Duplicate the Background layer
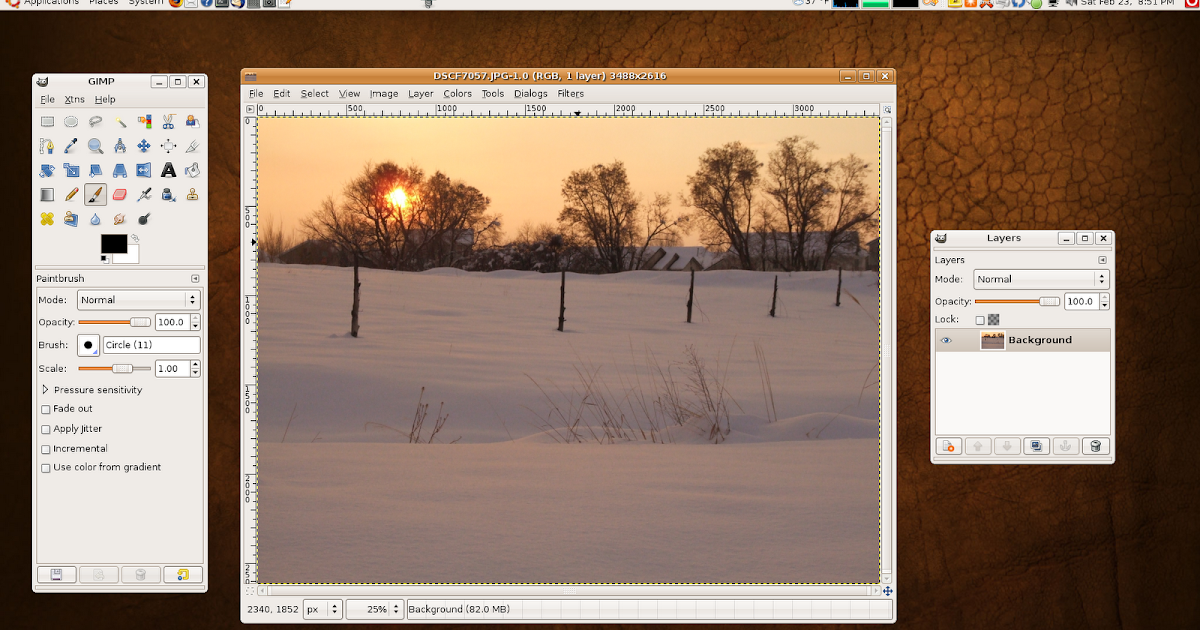 tap(1036, 446)
